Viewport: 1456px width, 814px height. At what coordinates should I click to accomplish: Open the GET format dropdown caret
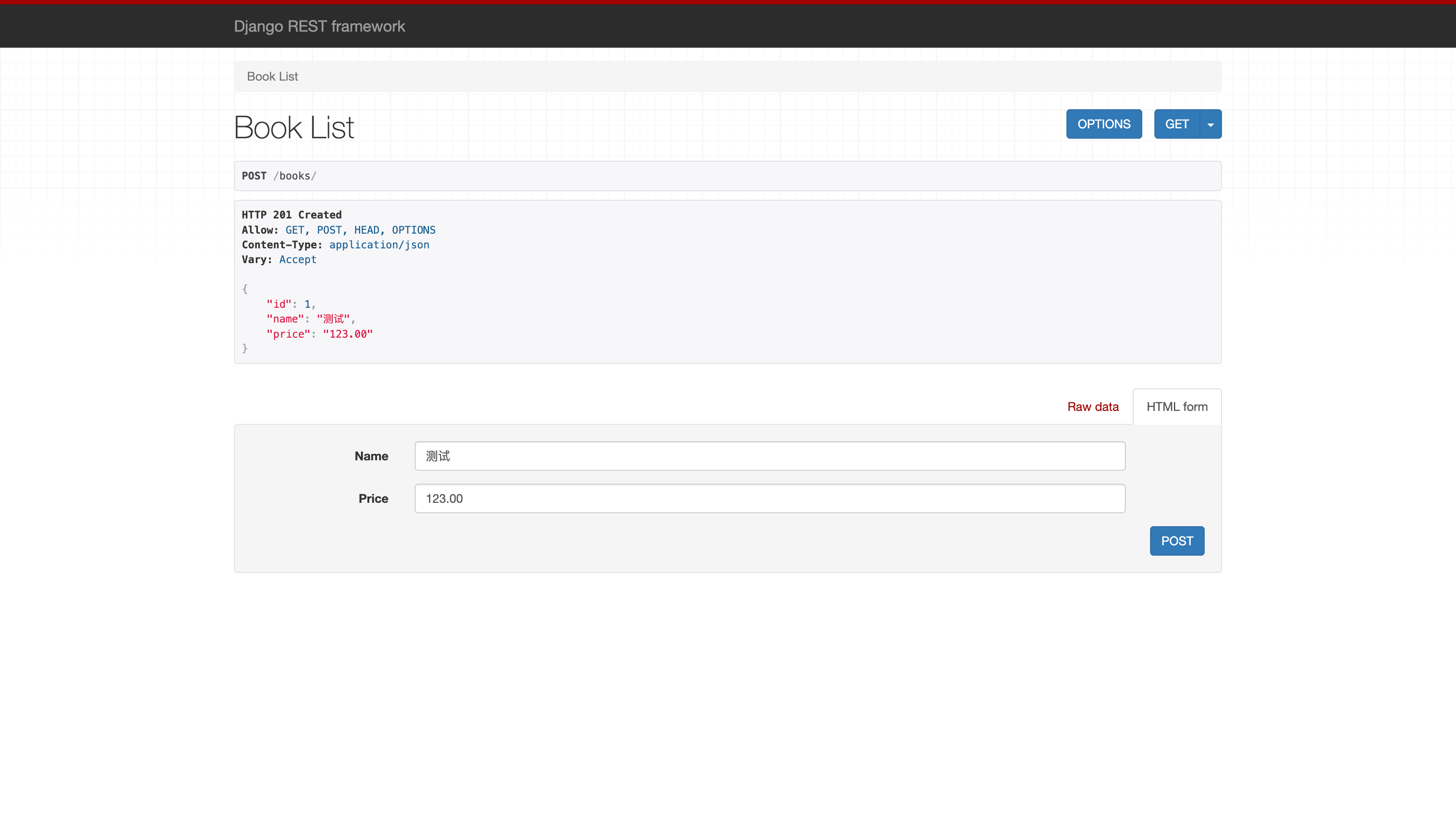tap(1210, 124)
